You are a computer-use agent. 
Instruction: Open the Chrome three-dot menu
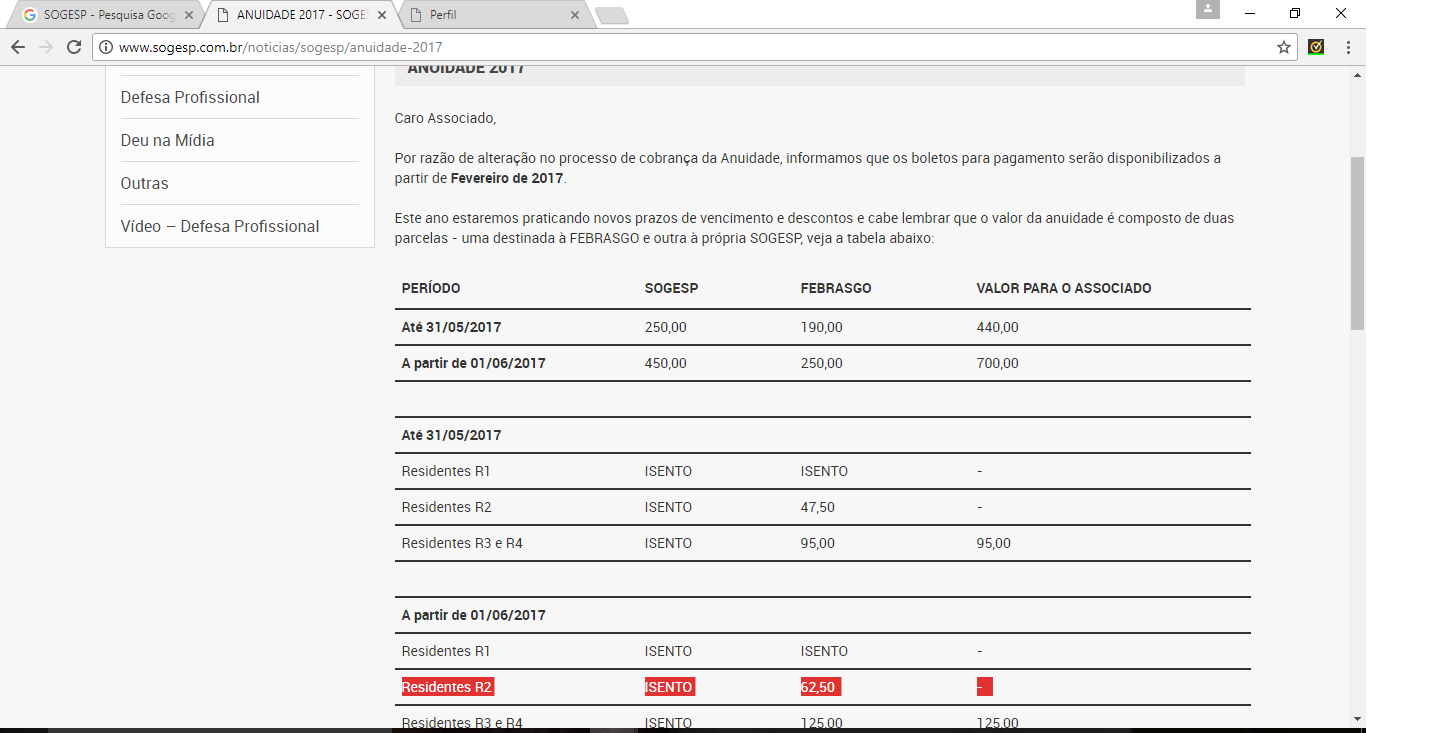(1348, 47)
